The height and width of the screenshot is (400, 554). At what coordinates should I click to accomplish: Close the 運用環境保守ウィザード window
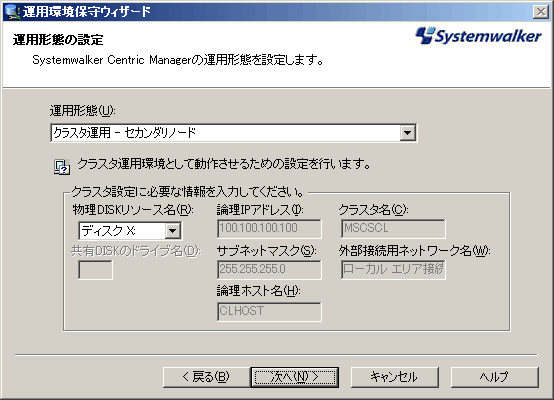[x=541, y=12]
